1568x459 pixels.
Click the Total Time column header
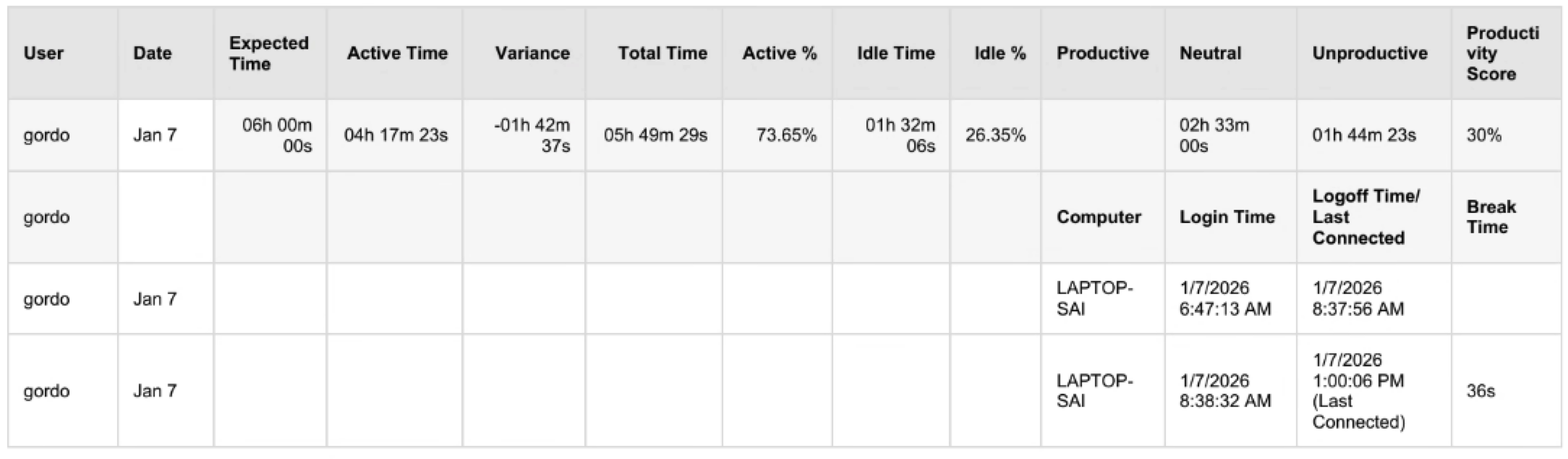click(x=662, y=54)
